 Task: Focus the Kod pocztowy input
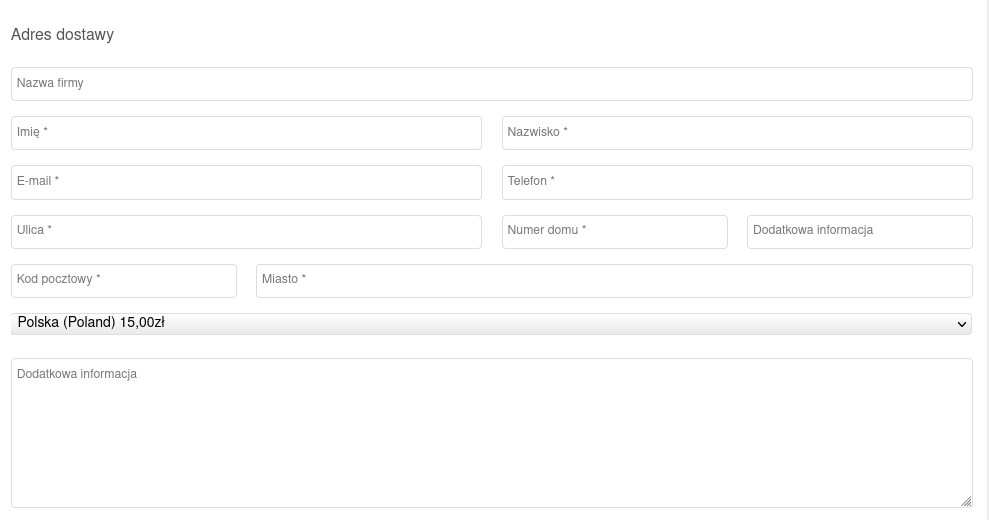coord(124,280)
